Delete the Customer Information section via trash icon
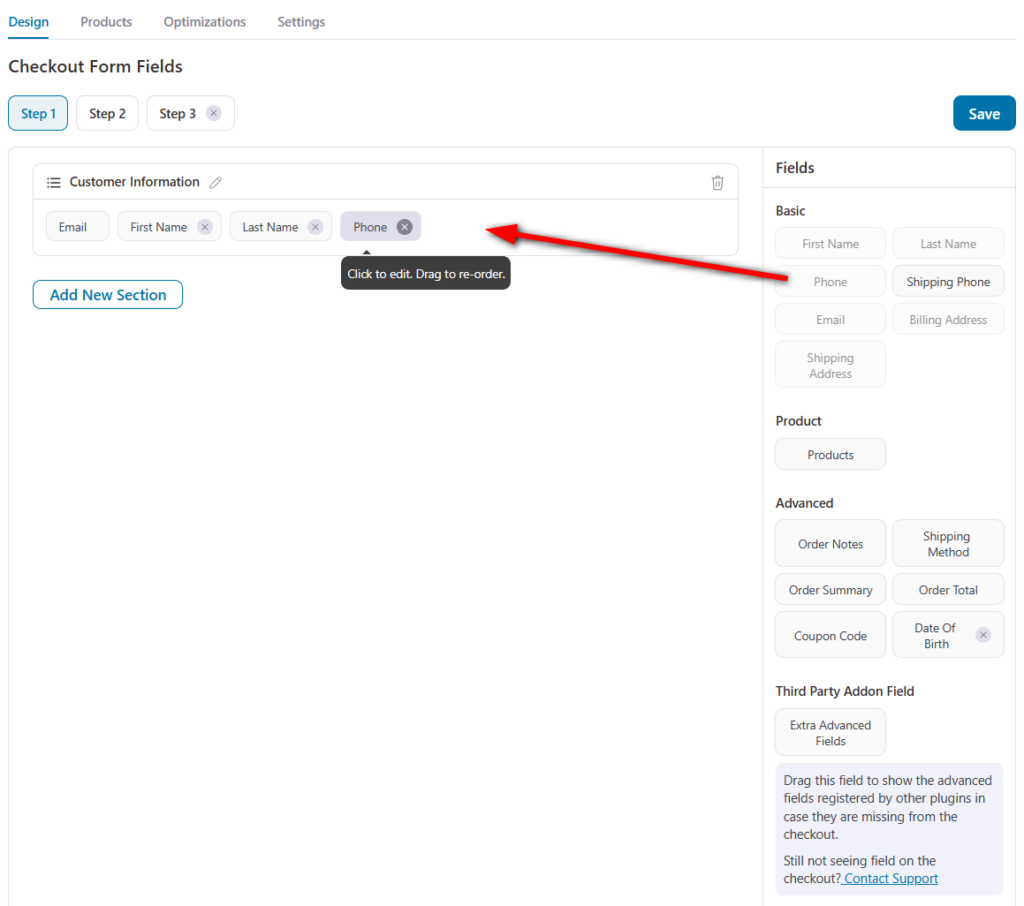Image resolution: width=1024 pixels, height=906 pixels. click(717, 182)
